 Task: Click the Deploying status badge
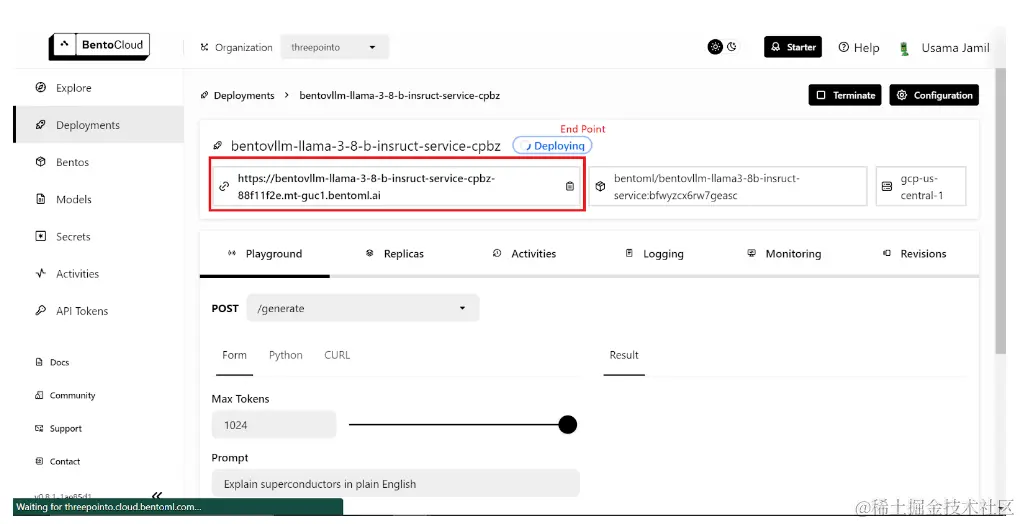pos(552,146)
